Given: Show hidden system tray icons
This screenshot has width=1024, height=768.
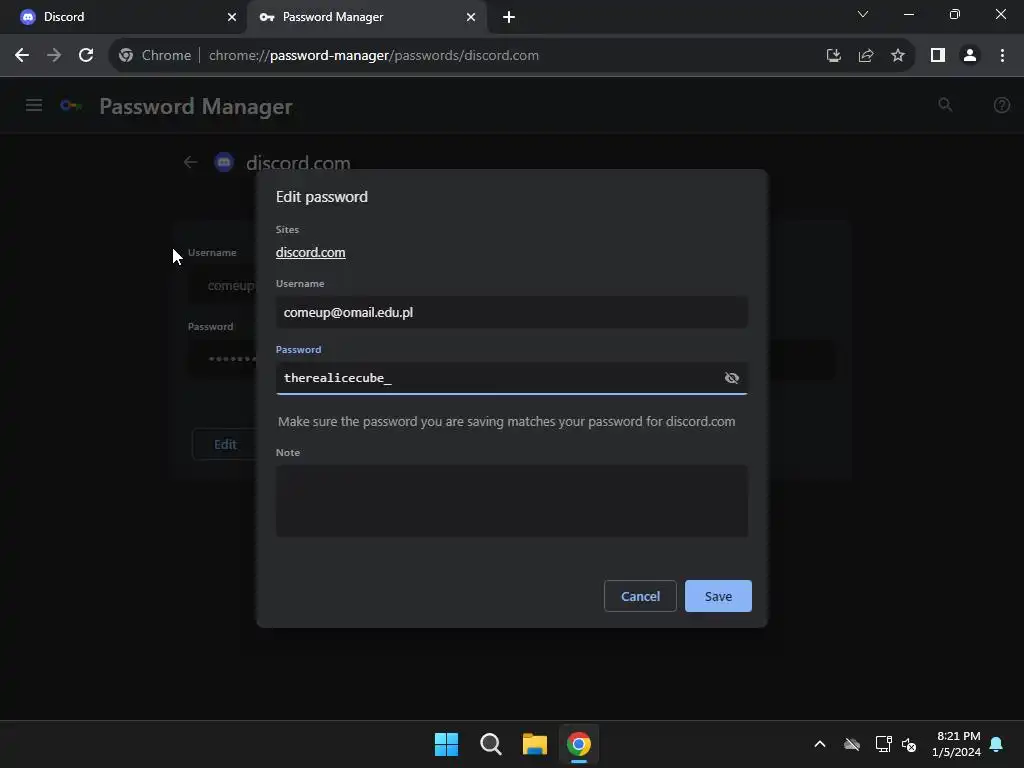Looking at the screenshot, I should pyautogui.click(x=820, y=744).
